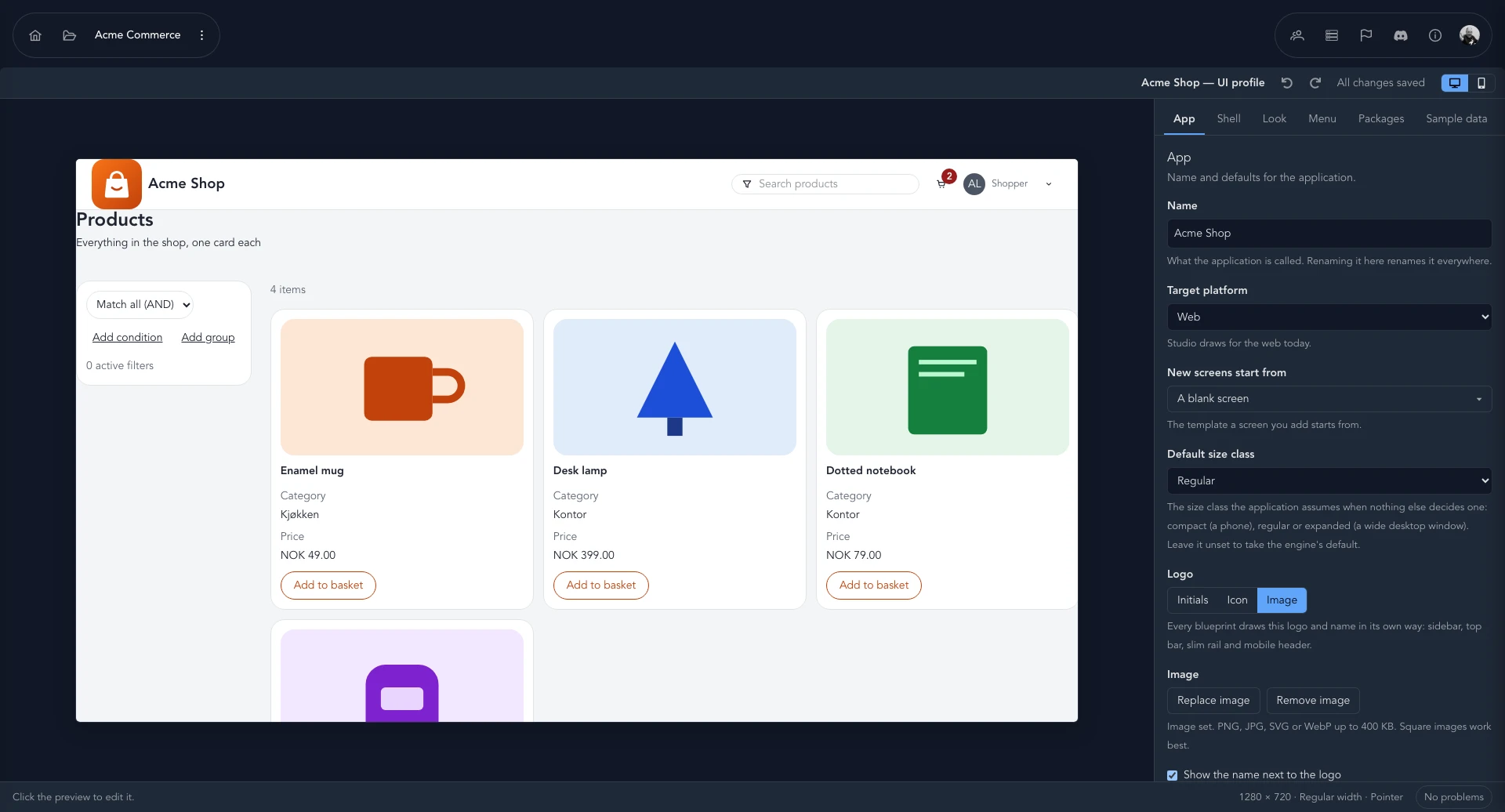Click the AL shopper avatar
The width and height of the screenshot is (1505, 812).
point(974,183)
